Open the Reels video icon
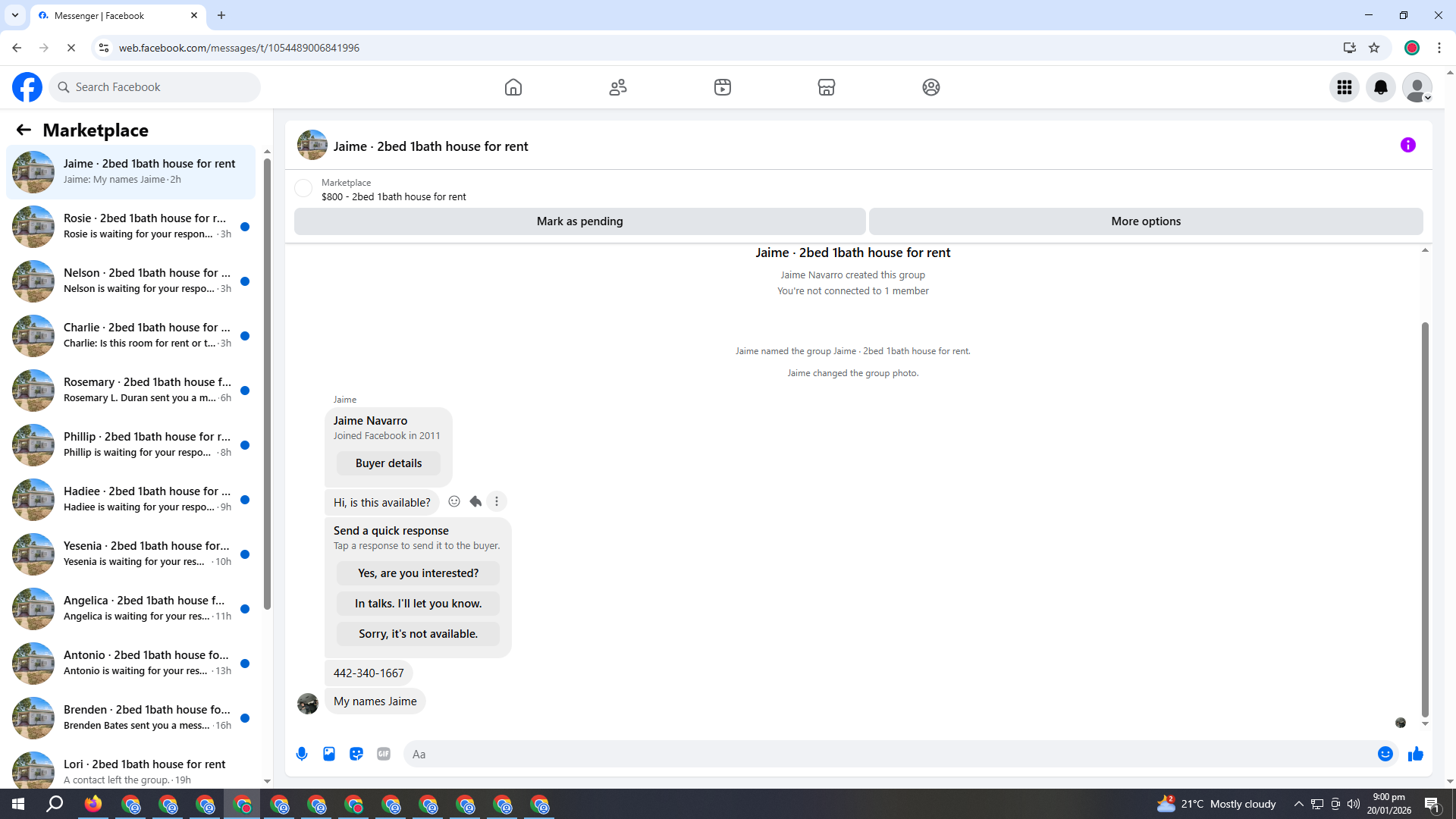Image resolution: width=1456 pixels, height=819 pixels. [723, 87]
